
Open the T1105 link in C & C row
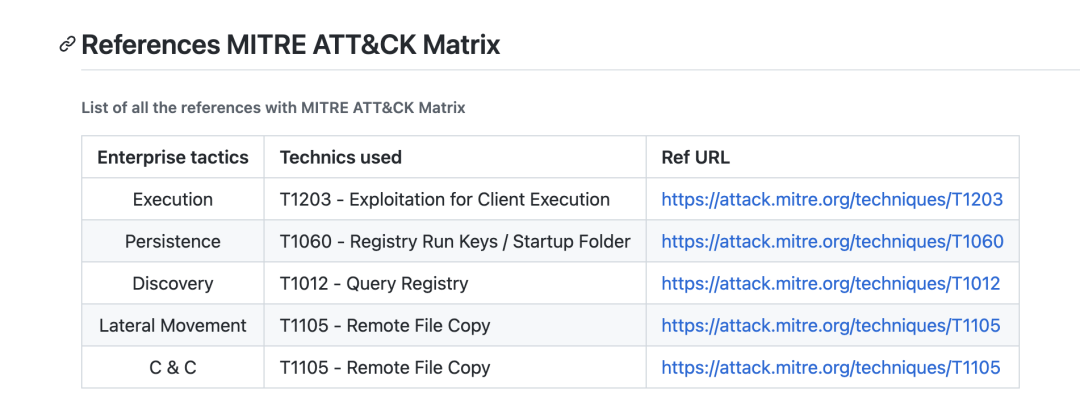coord(831,368)
